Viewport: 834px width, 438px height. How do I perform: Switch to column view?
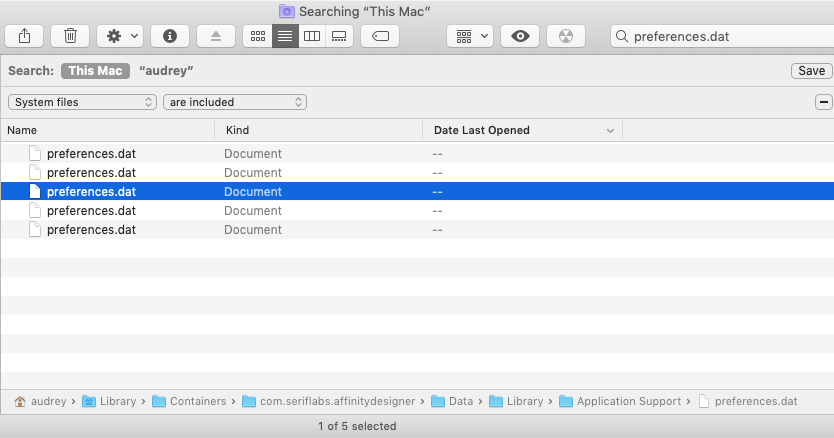coord(312,36)
